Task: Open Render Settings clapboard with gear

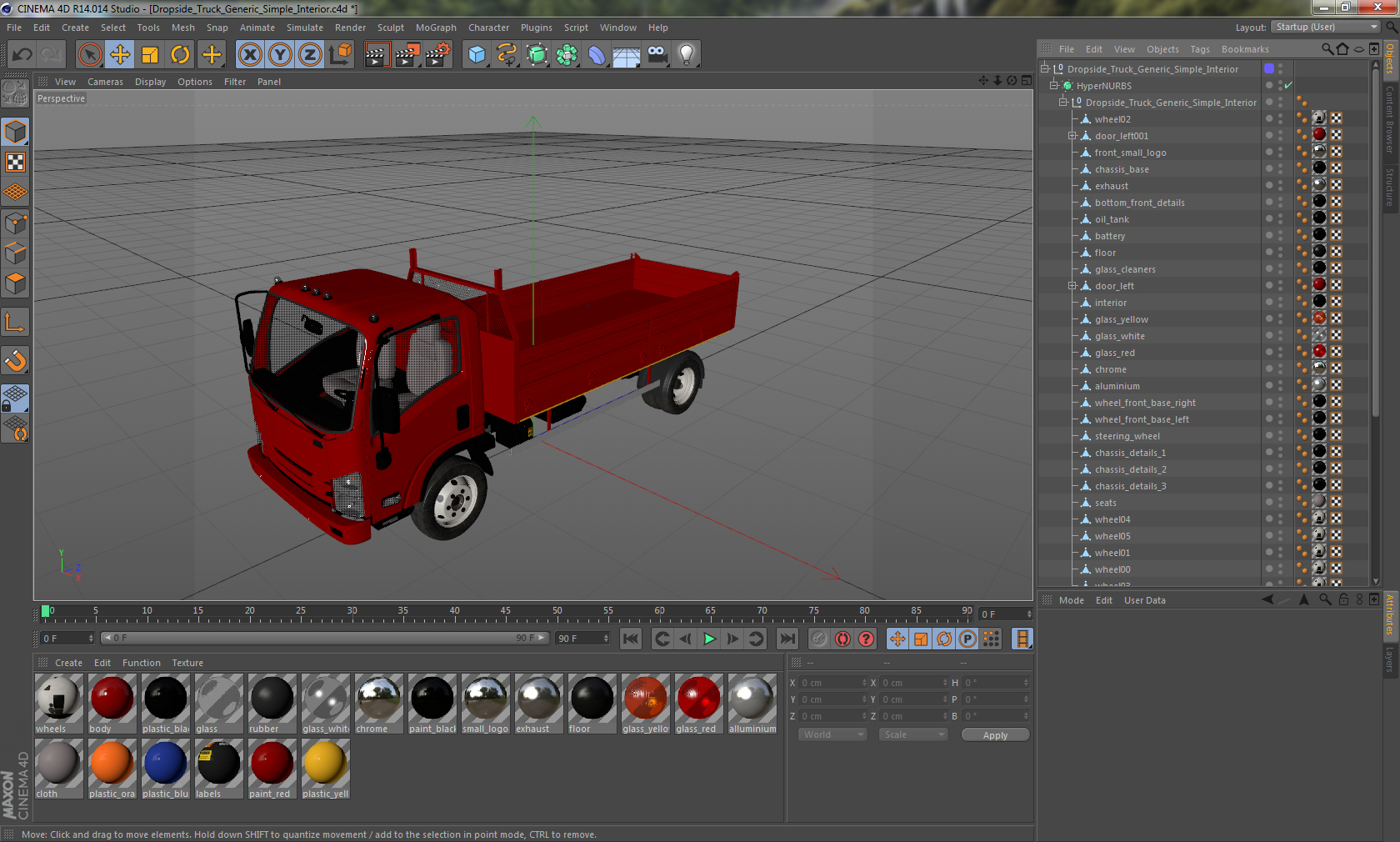Action: pos(437,55)
